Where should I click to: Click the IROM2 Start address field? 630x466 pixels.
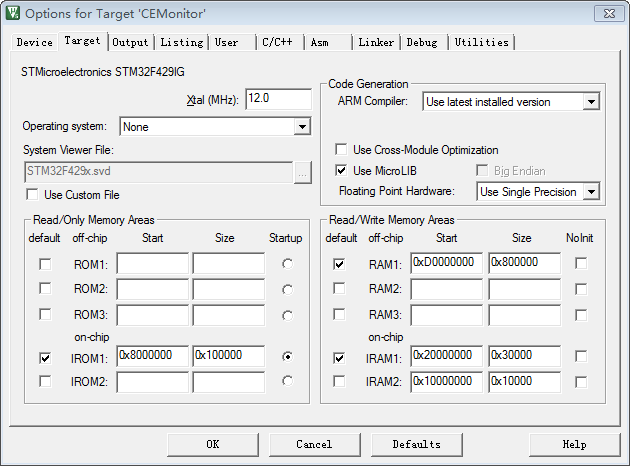[152, 382]
